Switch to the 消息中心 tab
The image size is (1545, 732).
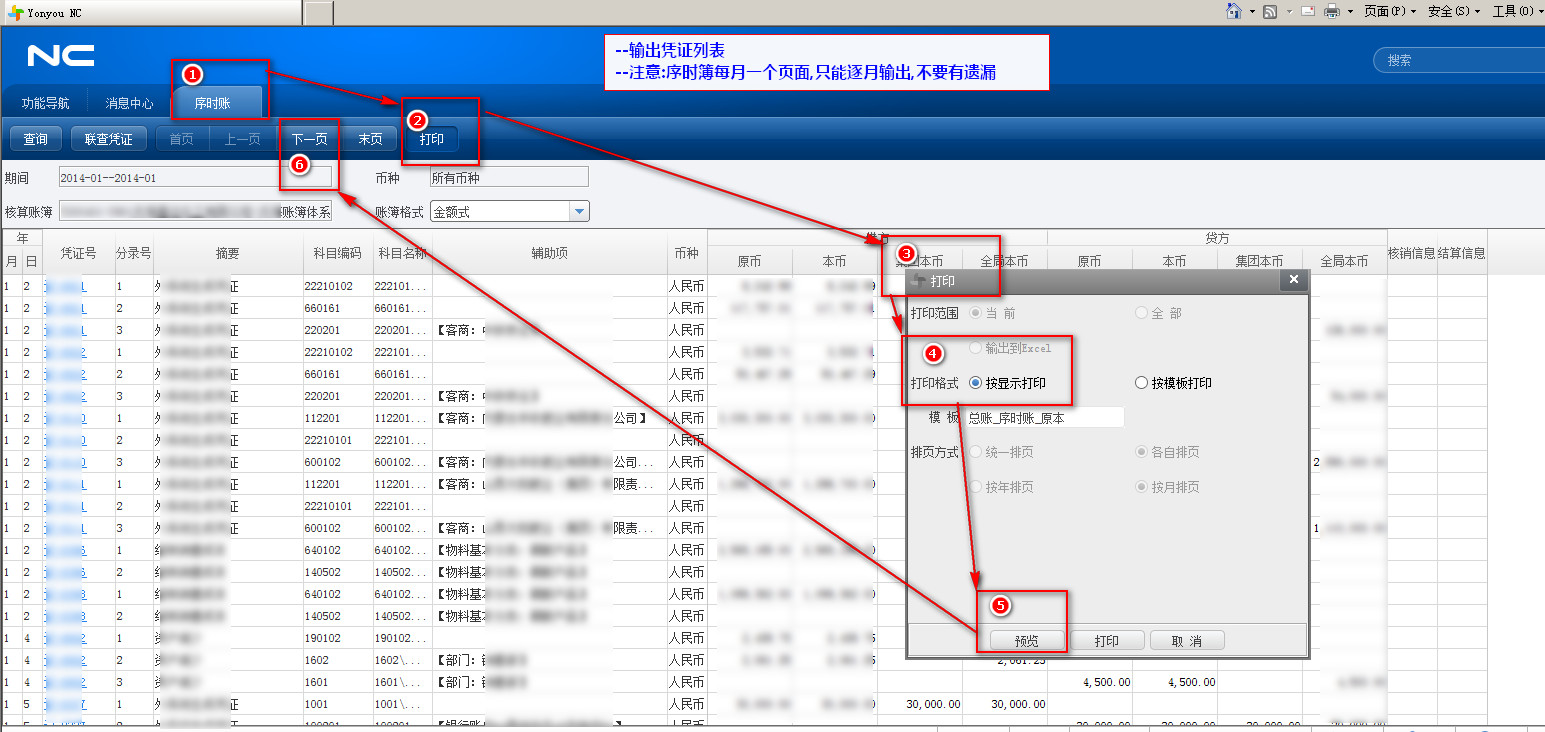(129, 103)
